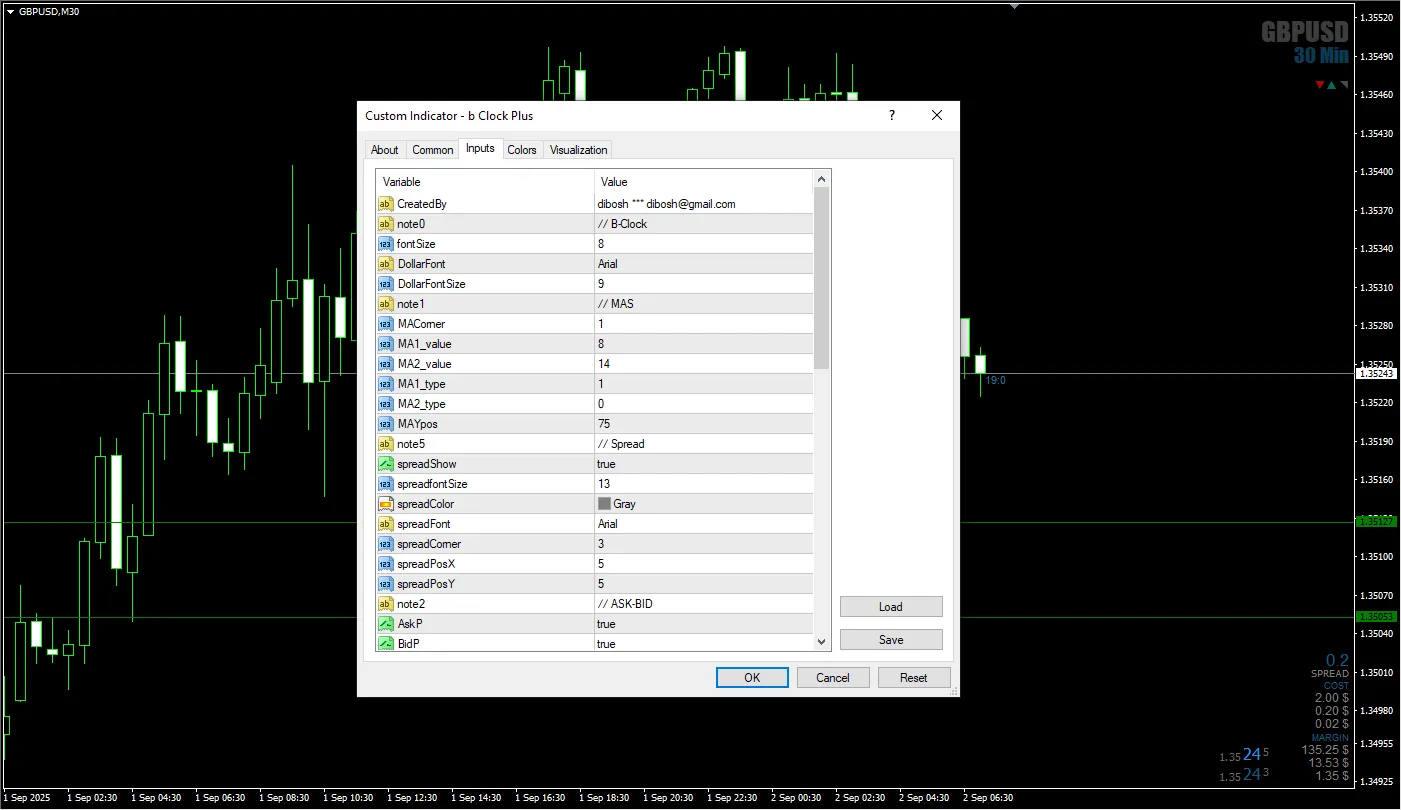
Task: Click the OK button
Action: (x=752, y=678)
